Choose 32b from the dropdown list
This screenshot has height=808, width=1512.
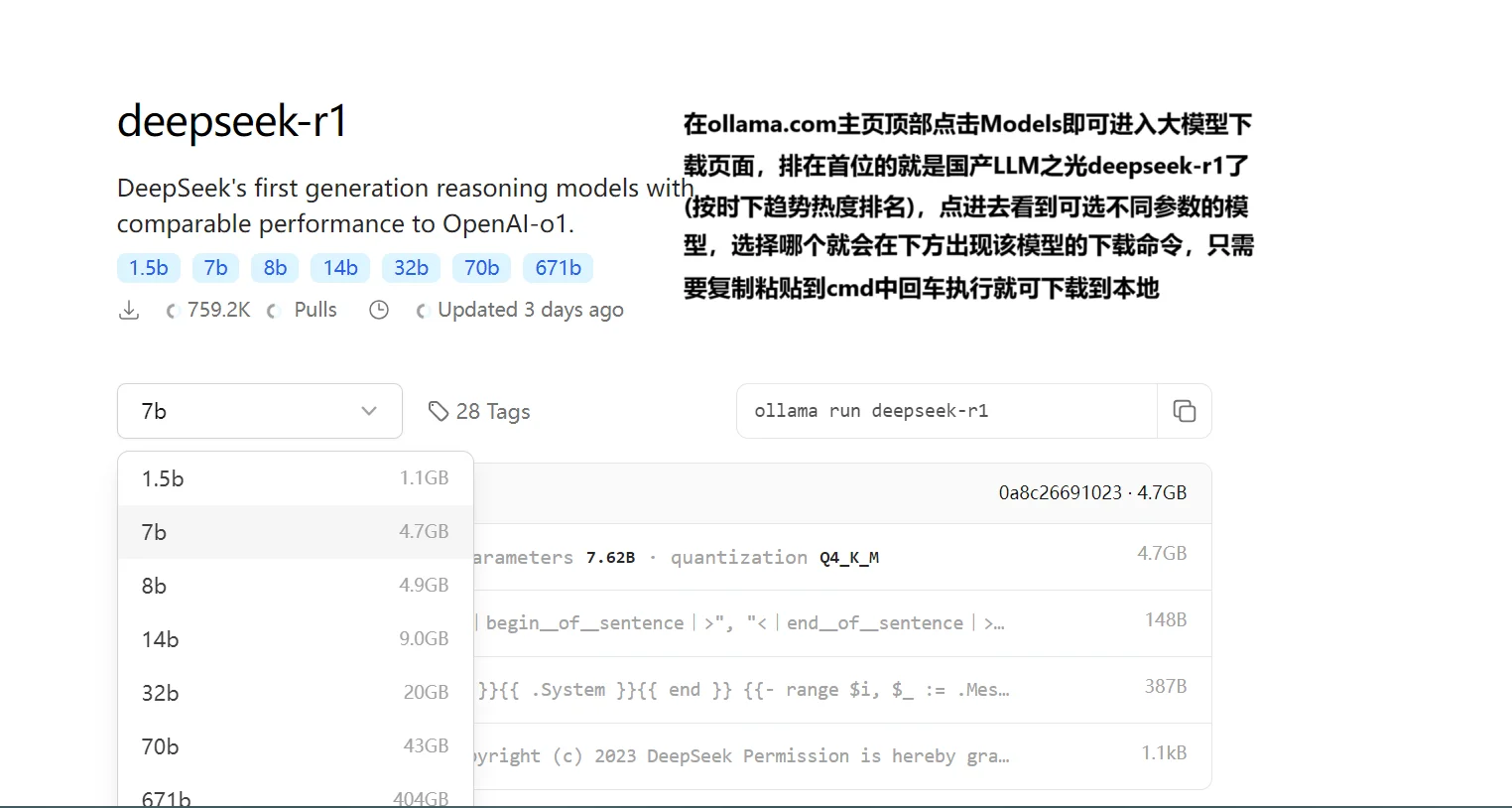point(295,693)
